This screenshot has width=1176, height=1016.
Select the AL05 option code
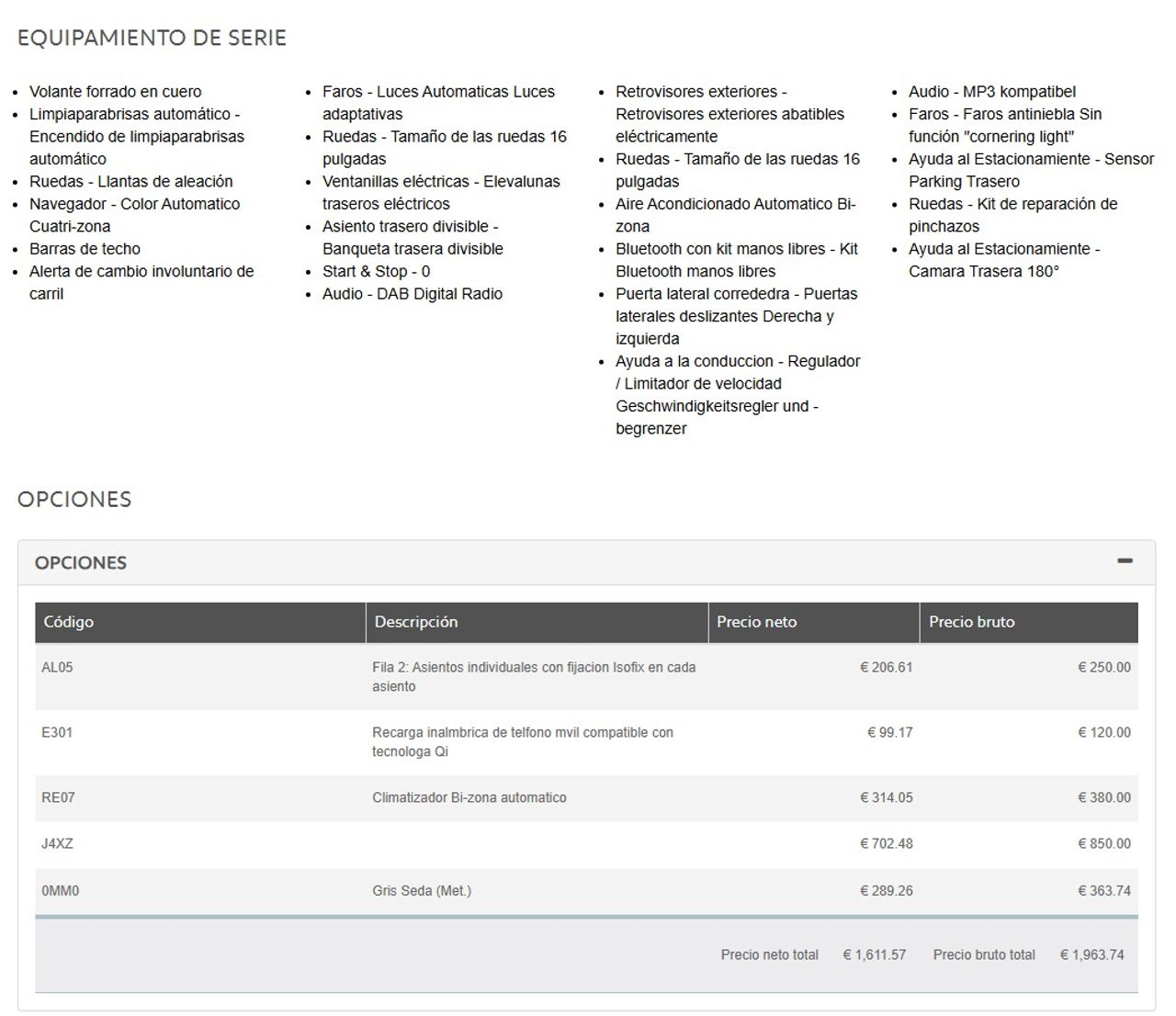(57, 668)
